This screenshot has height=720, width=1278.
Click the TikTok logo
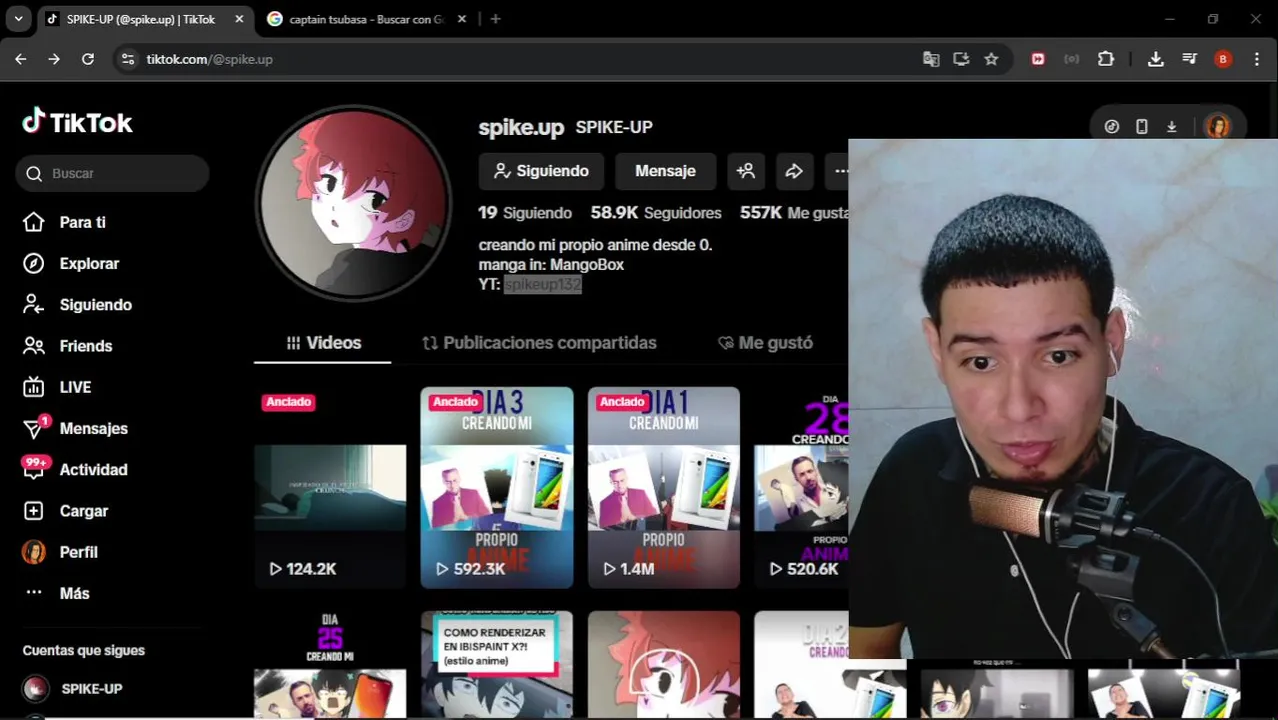pos(77,122)
